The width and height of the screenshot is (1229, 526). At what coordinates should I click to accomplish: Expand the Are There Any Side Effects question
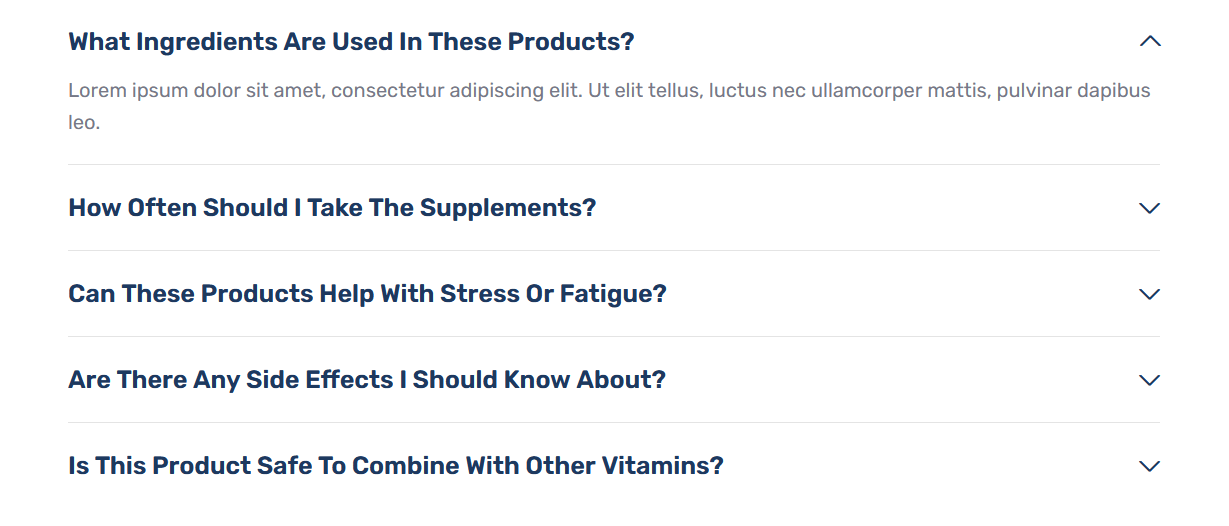coord(614,380)
